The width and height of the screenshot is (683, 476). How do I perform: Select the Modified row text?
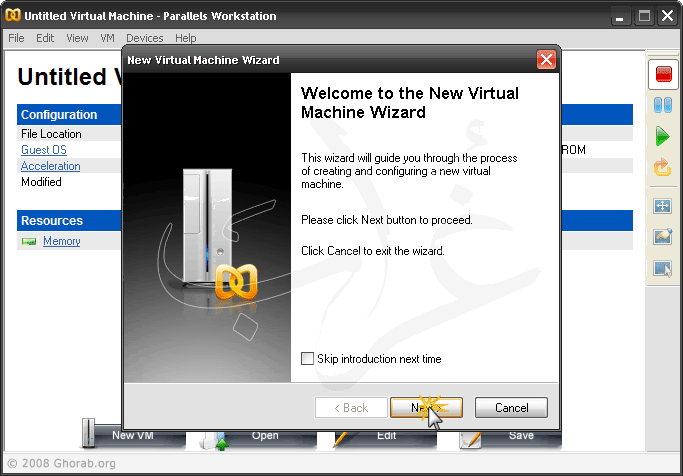(41, 182)
